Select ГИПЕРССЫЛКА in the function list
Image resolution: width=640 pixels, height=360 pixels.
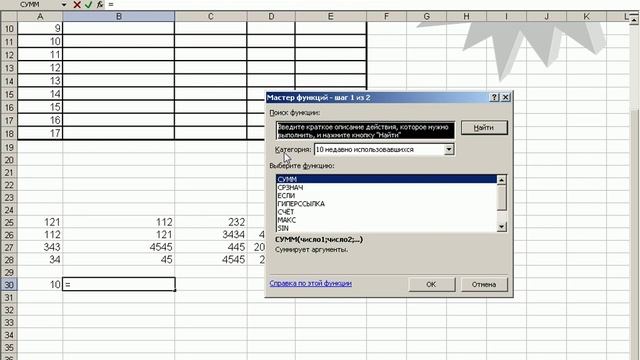click(x=386, y=204)
